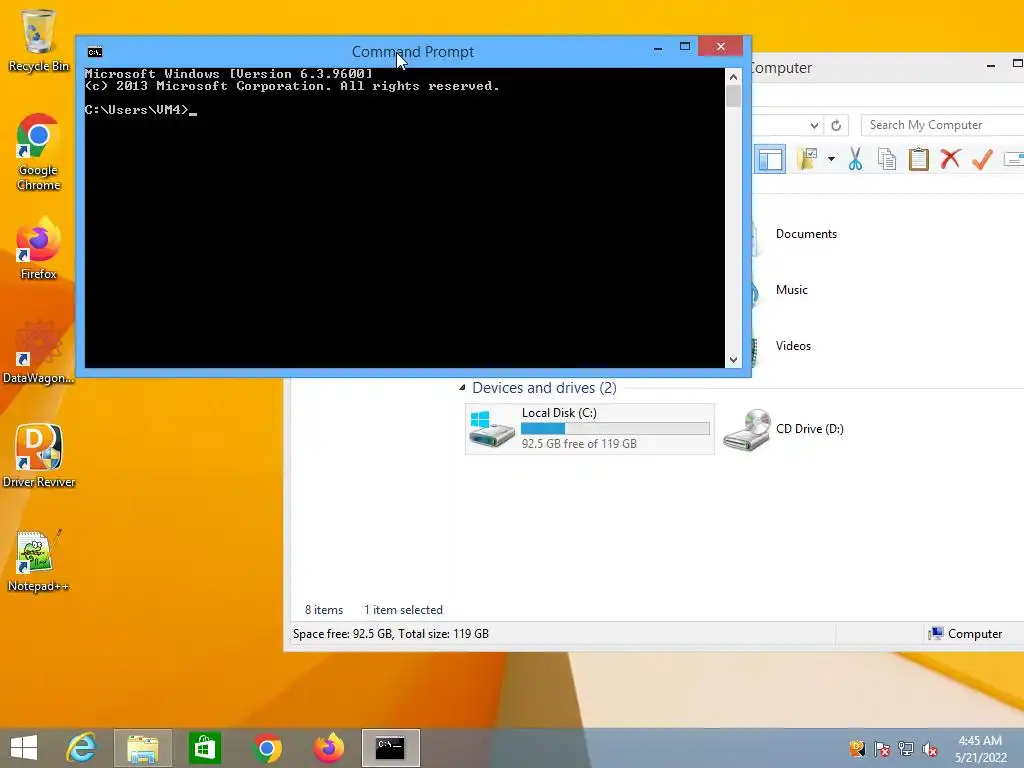Click the Cut scissors icon in the Explorer toolbar
This screenshot has width=1024, height=768.
tap(855, 159)
